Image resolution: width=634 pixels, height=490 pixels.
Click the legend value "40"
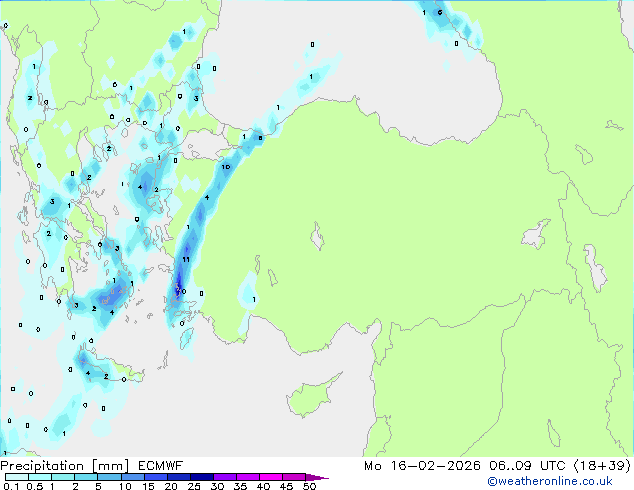(263, 486)
